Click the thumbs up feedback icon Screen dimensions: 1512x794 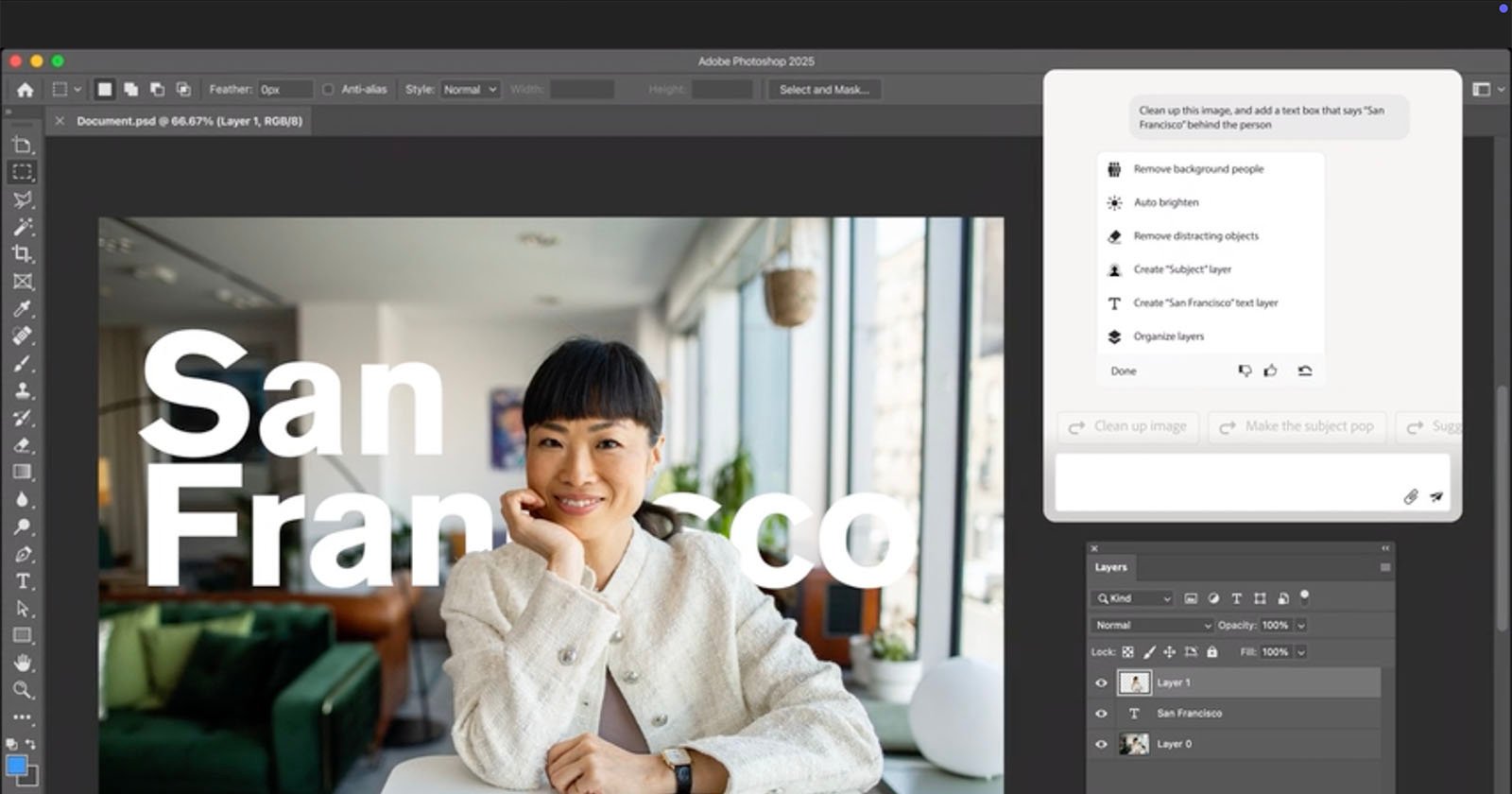tap(1270, 371)
